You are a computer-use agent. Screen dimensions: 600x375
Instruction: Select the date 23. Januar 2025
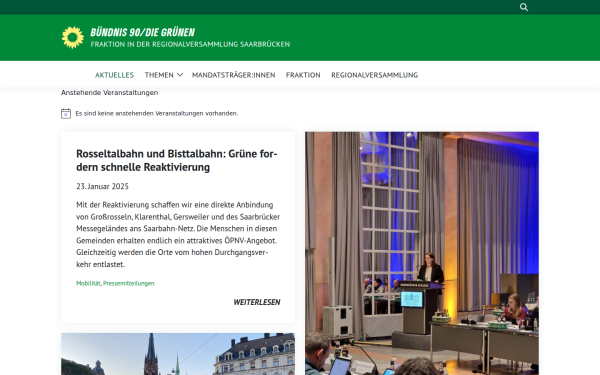103,186
